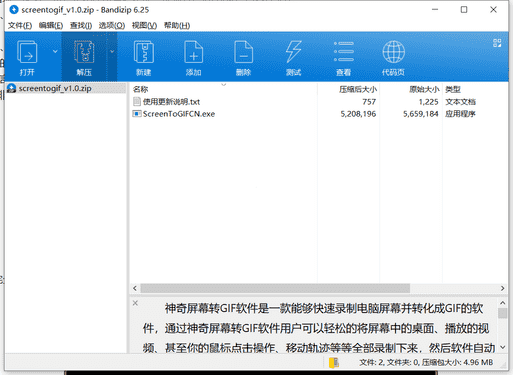Viewport: 513px width, 375px height.
Task: Maximize the Bandizip window
Action: [x=464, y=10]
